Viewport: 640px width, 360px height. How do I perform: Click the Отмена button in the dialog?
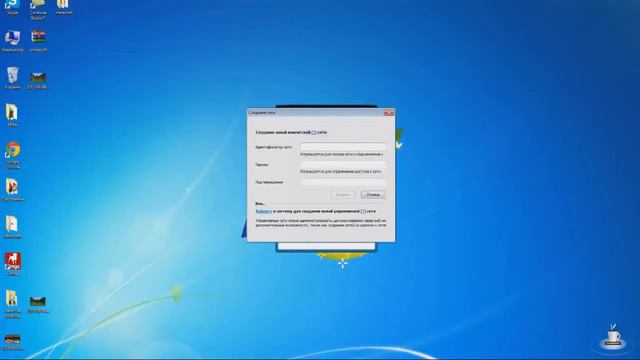(373, 195)
